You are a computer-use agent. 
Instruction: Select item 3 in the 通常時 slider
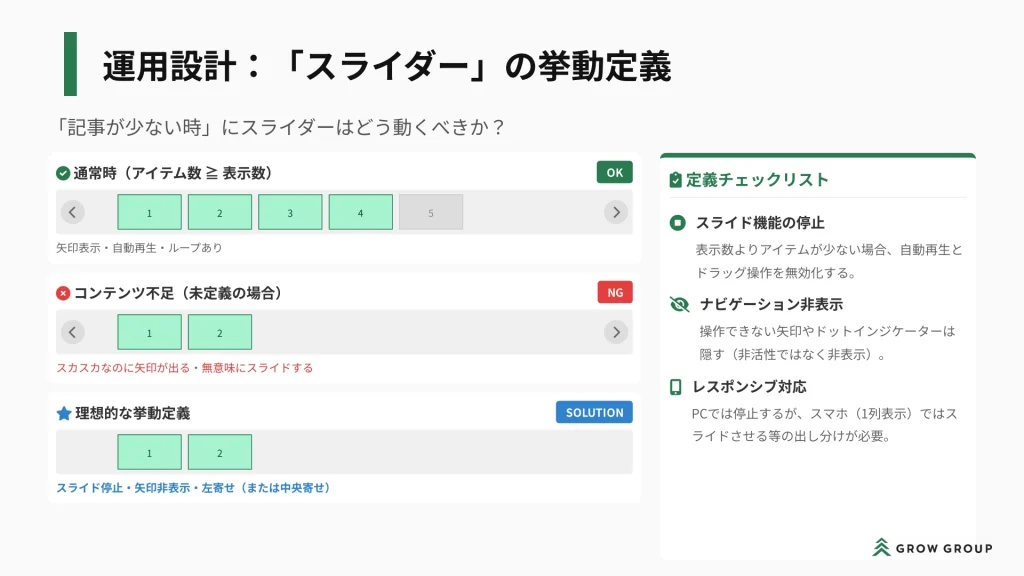tap(290, 212)
